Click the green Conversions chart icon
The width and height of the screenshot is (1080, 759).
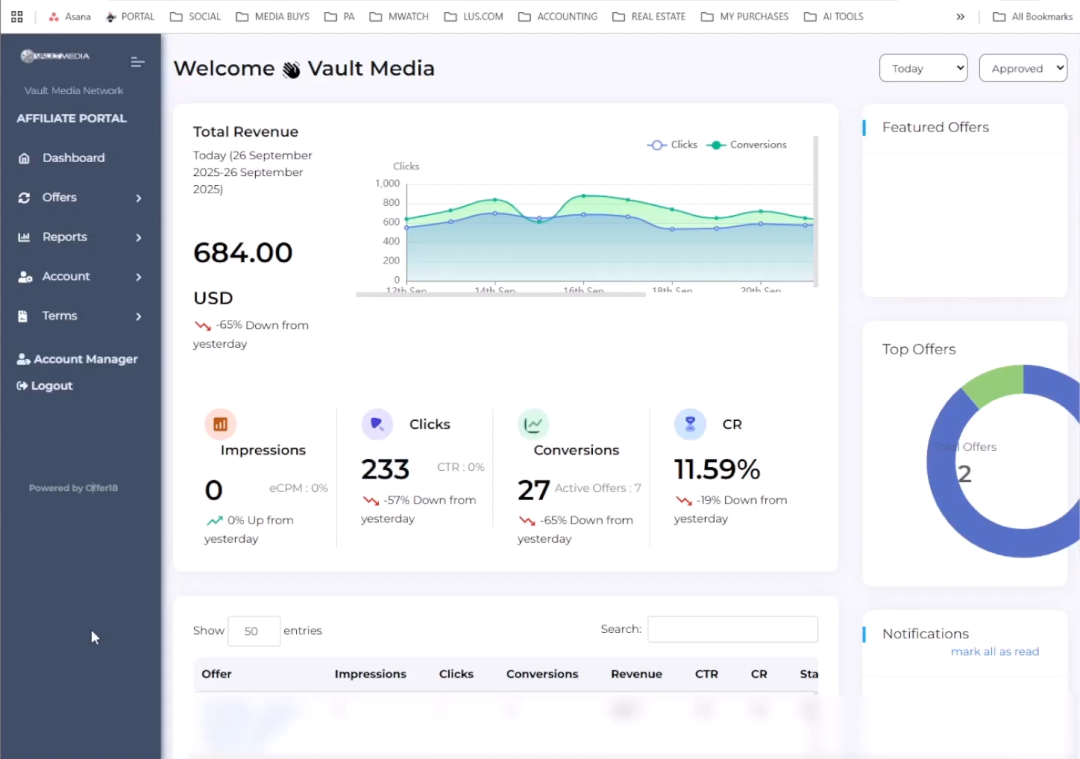click(533, 424)
